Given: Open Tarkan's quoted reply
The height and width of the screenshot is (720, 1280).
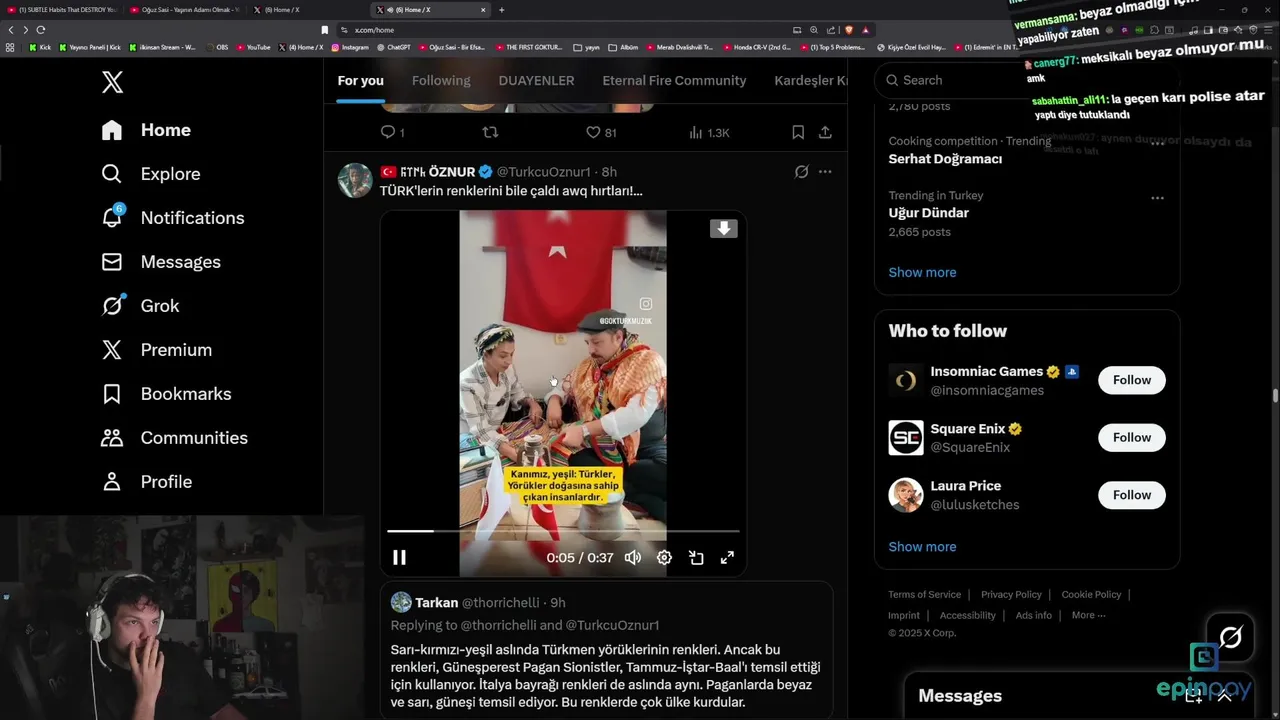Looking at the screenshot, I should [x=606, y=650].
